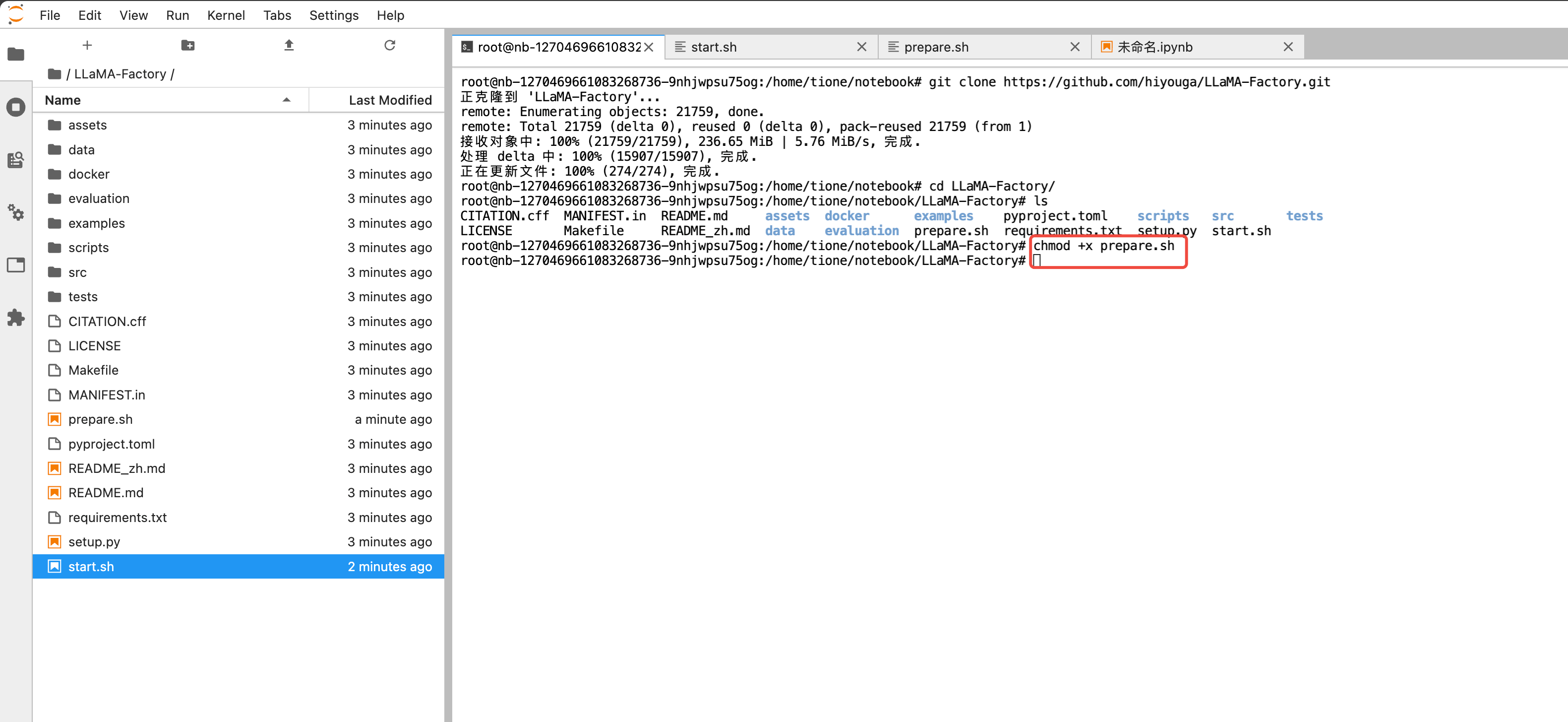Open the File Browser sidebar panel
Screen dimensions: 1568x722
16,54
